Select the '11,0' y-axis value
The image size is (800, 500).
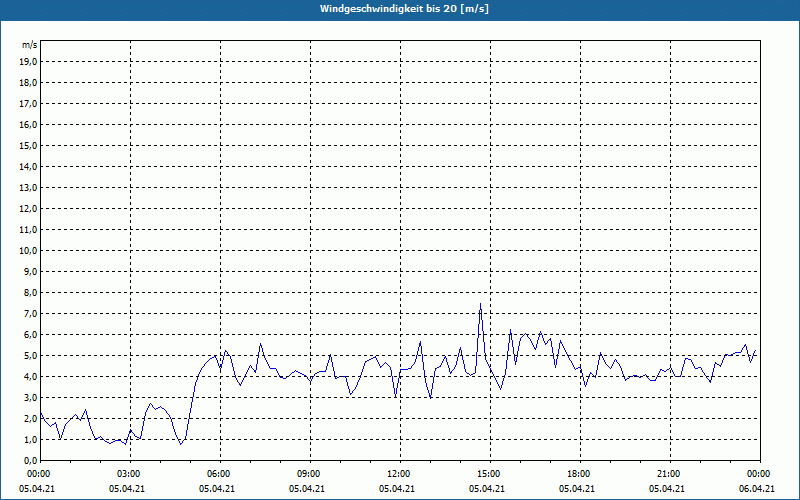point(28,230)
